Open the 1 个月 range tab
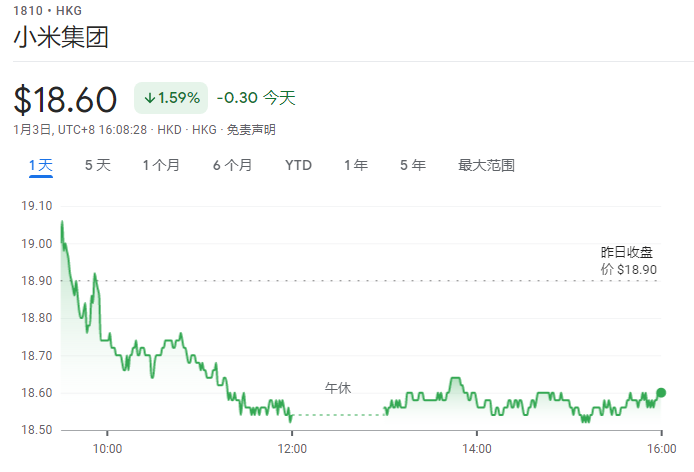The image size is (694, 472). click(x=161, y=165)
